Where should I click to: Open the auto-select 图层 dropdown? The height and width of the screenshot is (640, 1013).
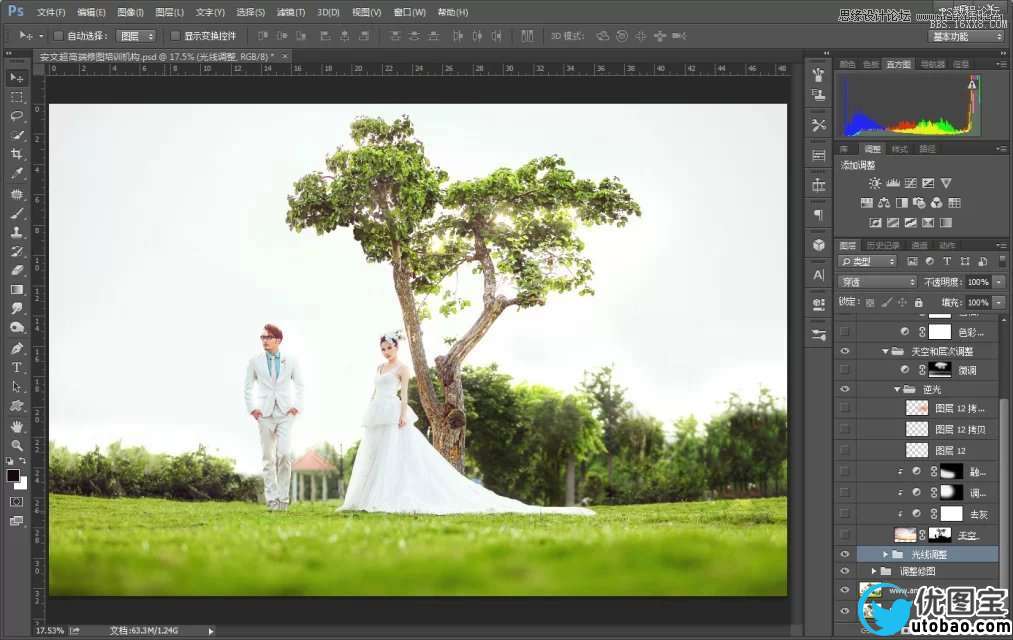point(136,36)
